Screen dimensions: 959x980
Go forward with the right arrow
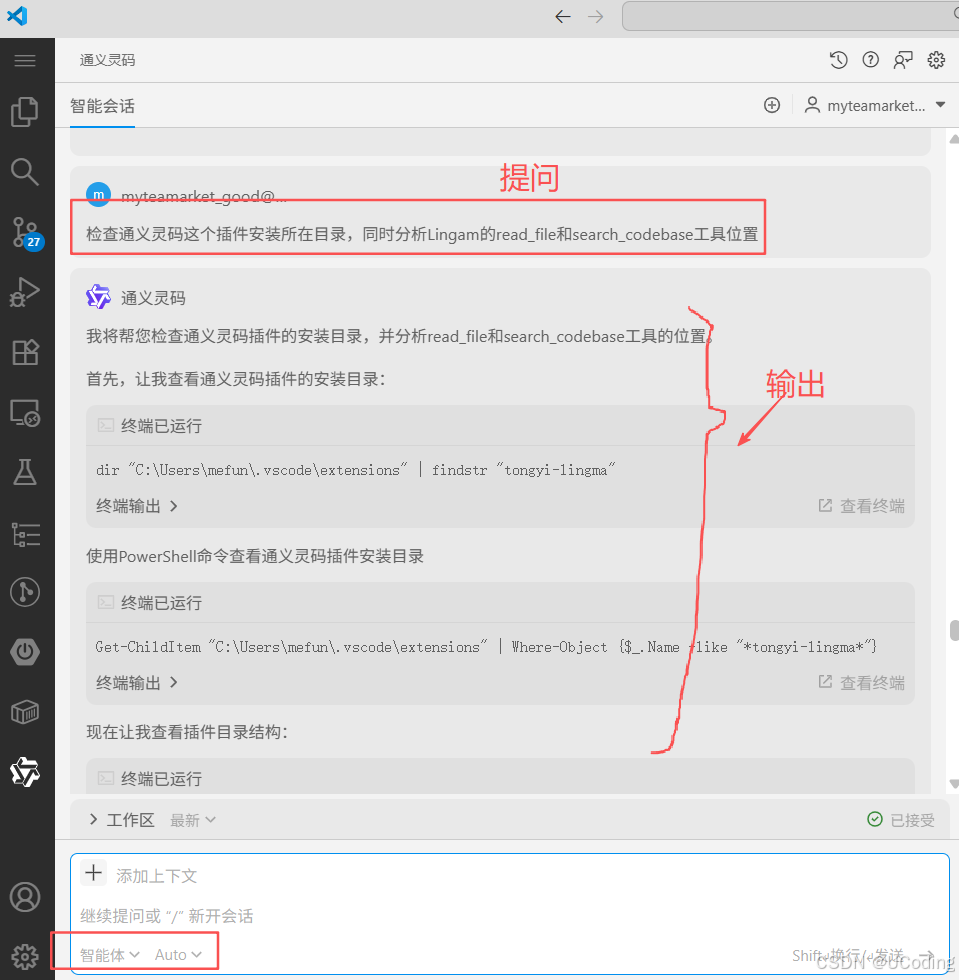[596, 16]
